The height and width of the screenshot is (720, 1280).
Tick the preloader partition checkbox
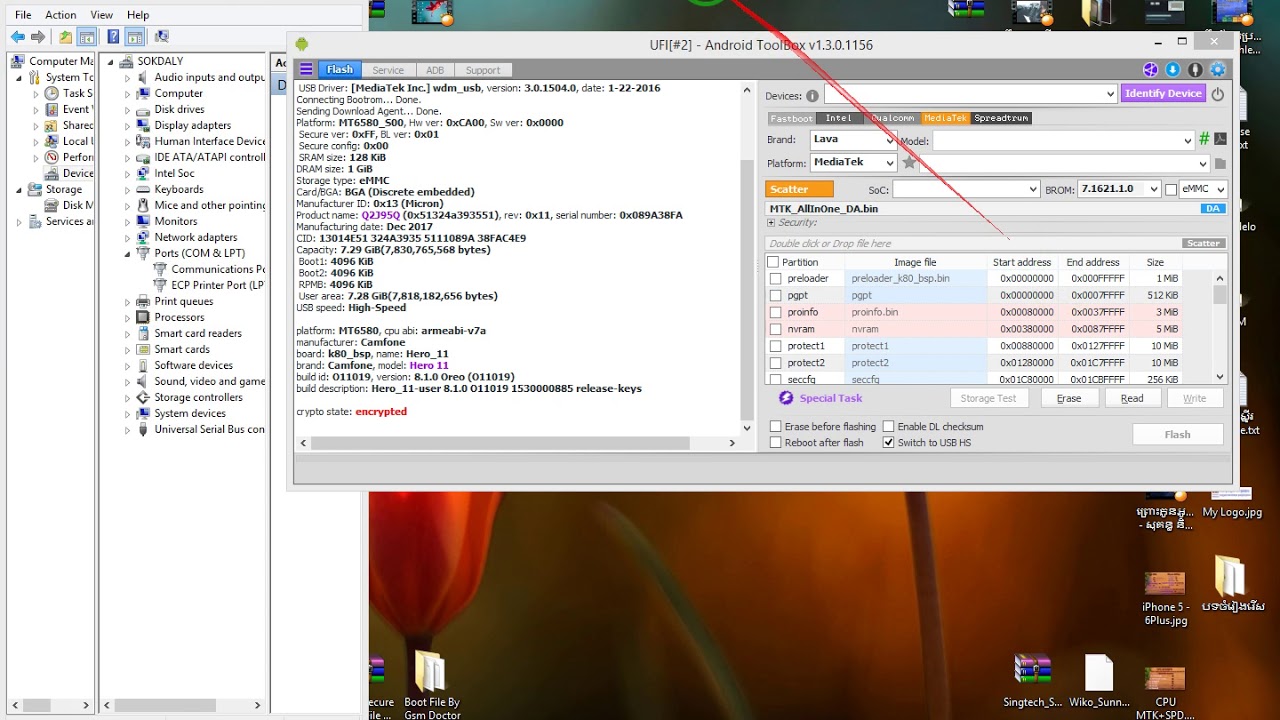[775, 279]
